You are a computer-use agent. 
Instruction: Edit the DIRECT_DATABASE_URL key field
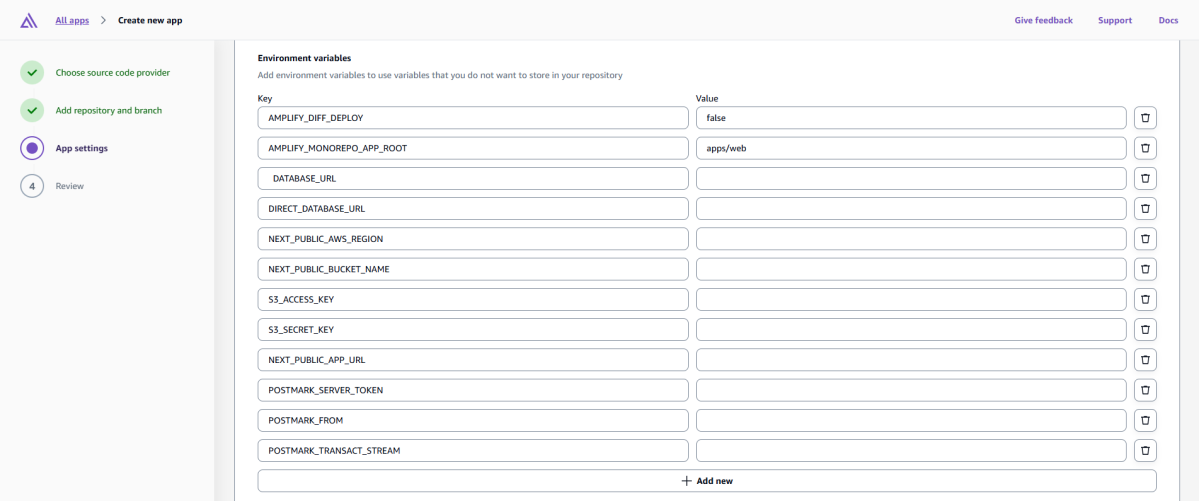click(473, 209)
